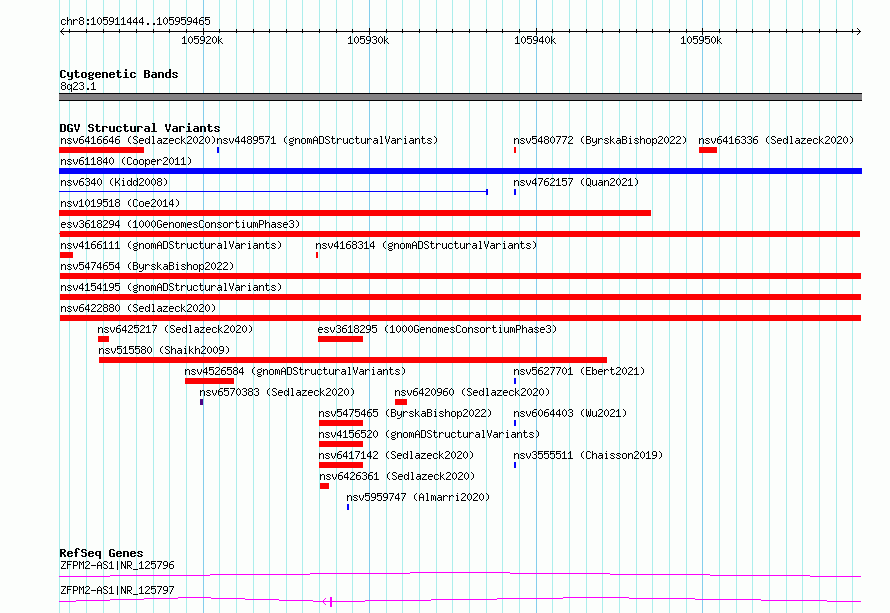890x613 pixels.
Task: Click the nsv6570383 (Sedlazeck2020) label
Action: [x=277, y=392]
